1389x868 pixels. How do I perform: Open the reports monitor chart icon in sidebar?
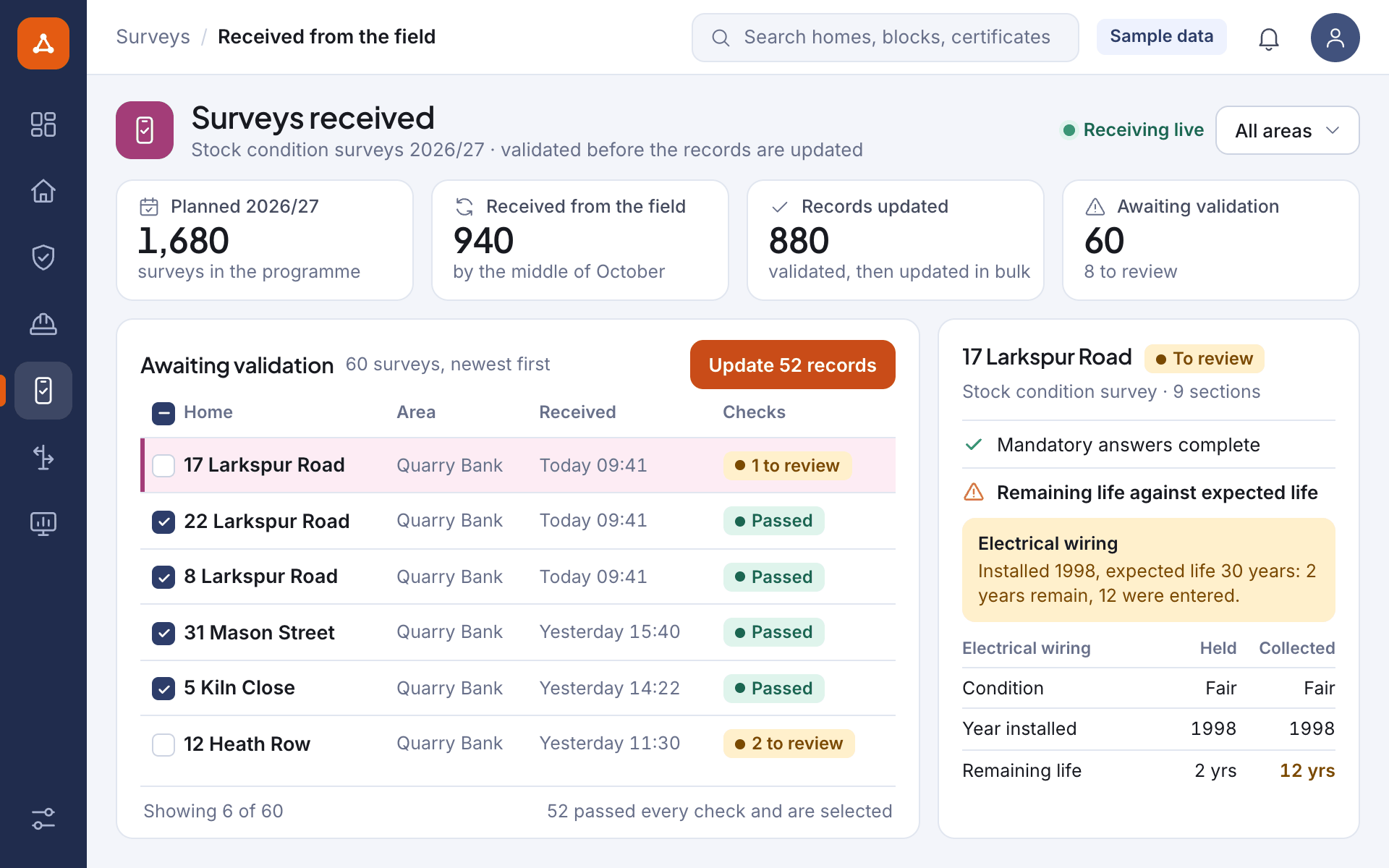click(x=43, y=524)
